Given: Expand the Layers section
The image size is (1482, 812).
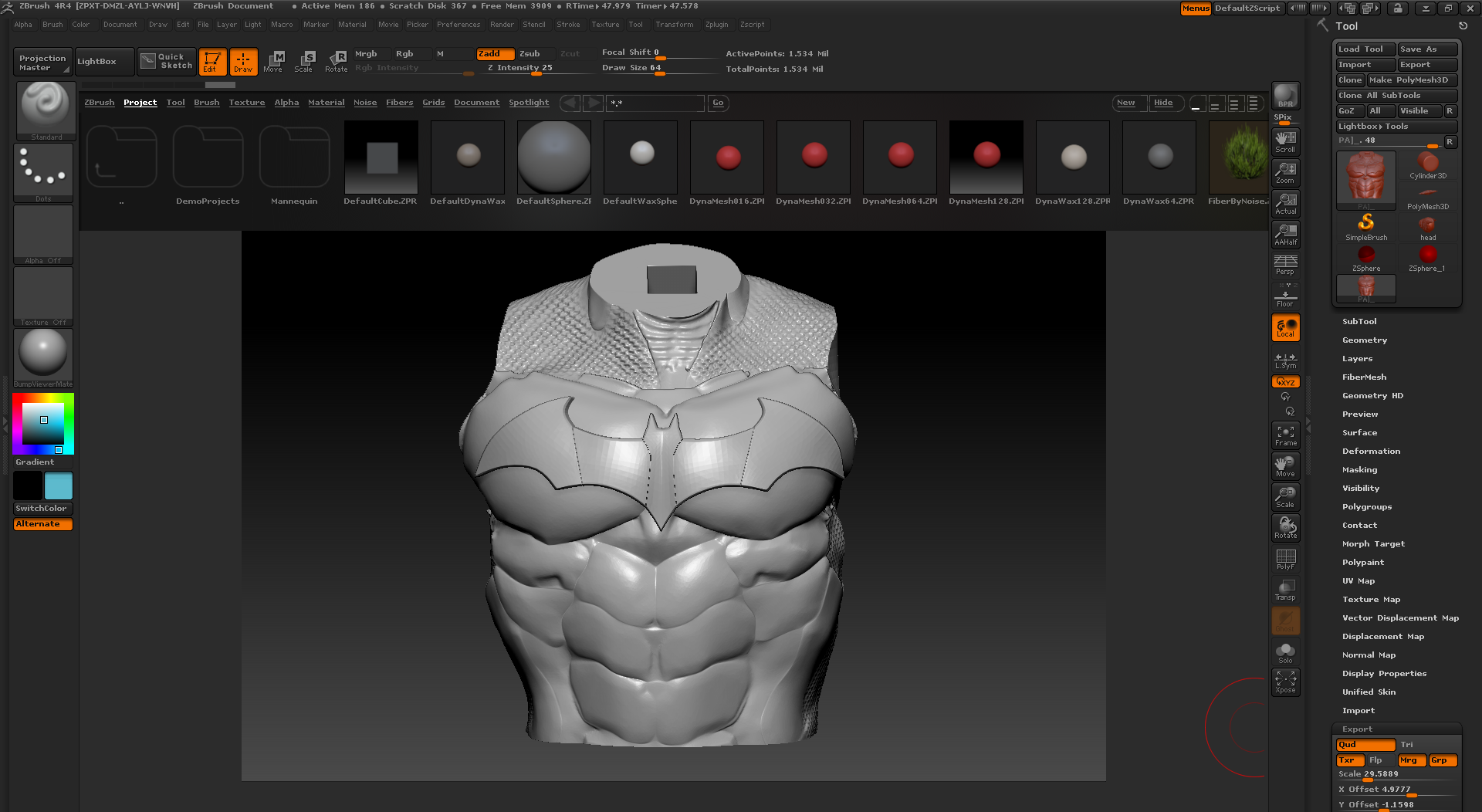Looking at the screenshot, I should point(1358,359).
